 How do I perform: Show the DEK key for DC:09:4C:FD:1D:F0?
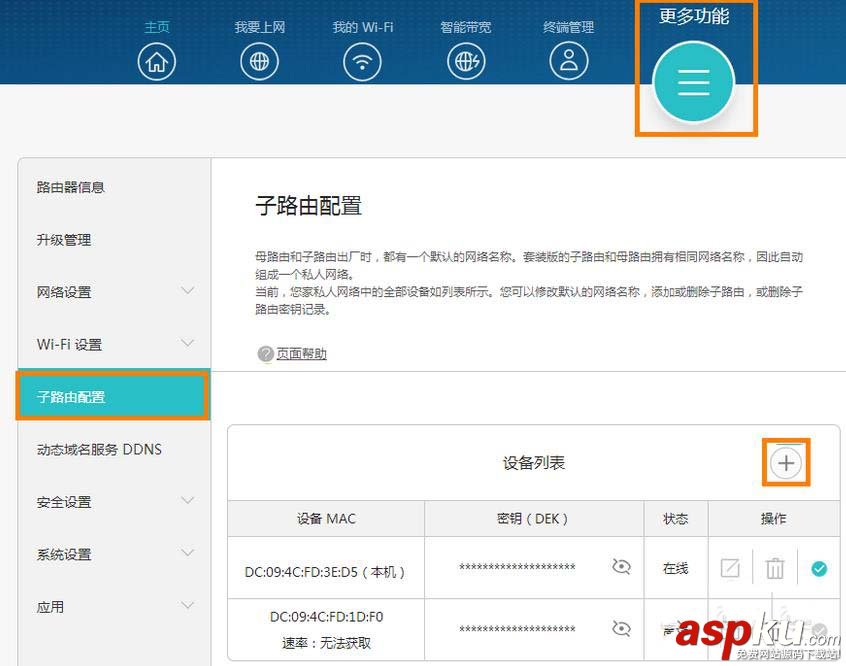tap(620, 629)
